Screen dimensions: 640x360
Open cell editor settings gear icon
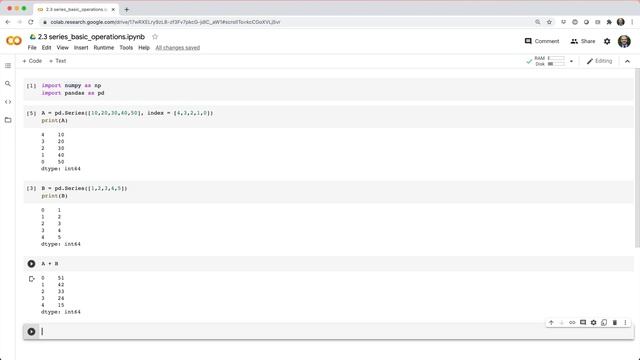(x=593, y=322)
